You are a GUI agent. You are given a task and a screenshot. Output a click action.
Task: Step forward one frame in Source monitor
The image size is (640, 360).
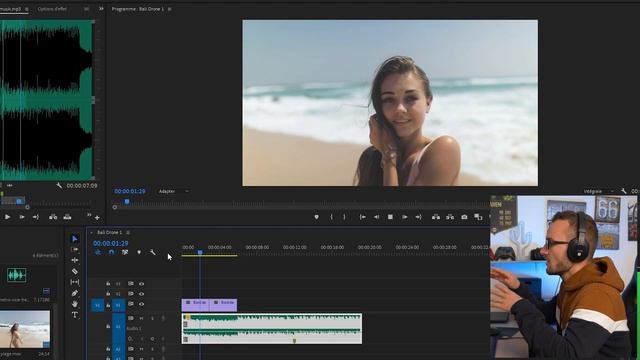pyautogui.click(x=22, y=217)
